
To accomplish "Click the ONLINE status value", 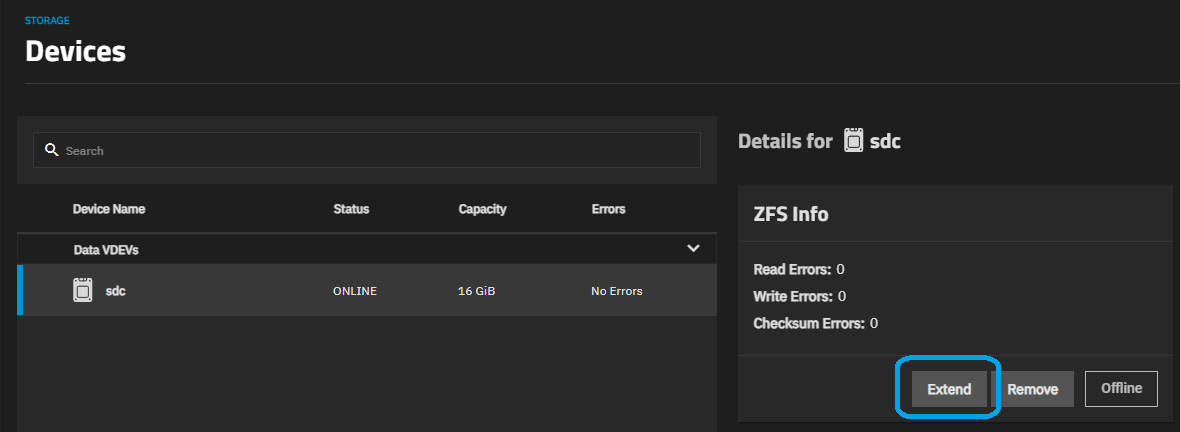I will coord(354,291).
